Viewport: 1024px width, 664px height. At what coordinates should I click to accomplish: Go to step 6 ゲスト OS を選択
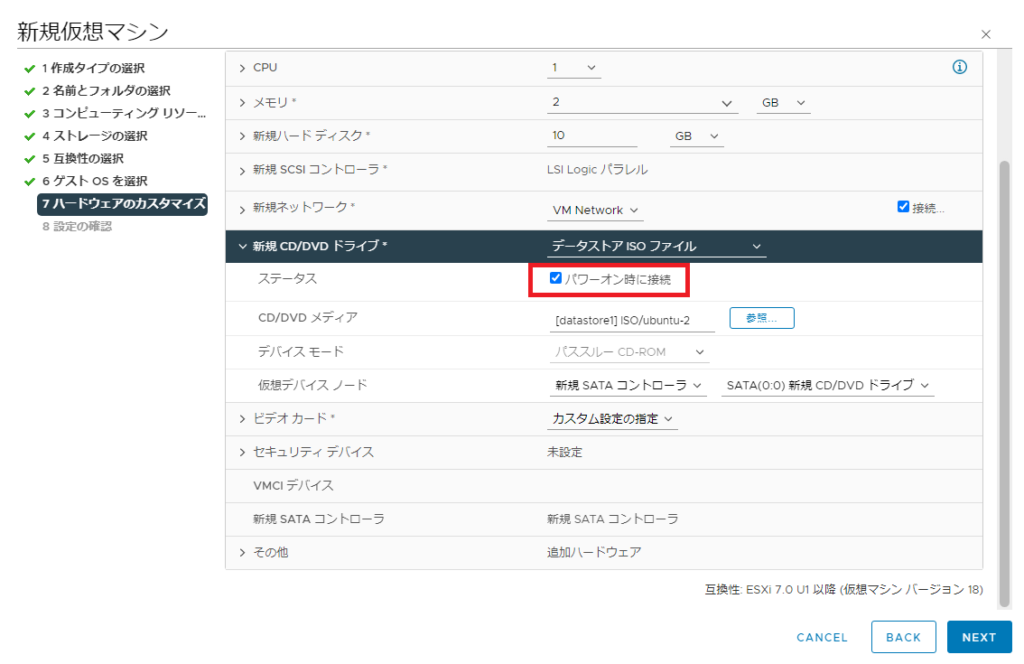(94, 181)
